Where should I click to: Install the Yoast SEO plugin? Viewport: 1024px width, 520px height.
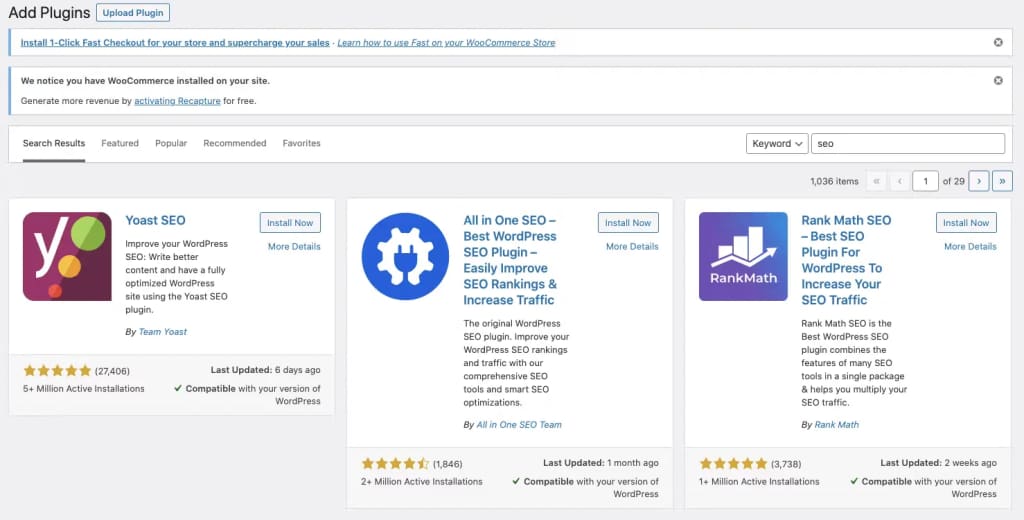[x=290, y=223]
